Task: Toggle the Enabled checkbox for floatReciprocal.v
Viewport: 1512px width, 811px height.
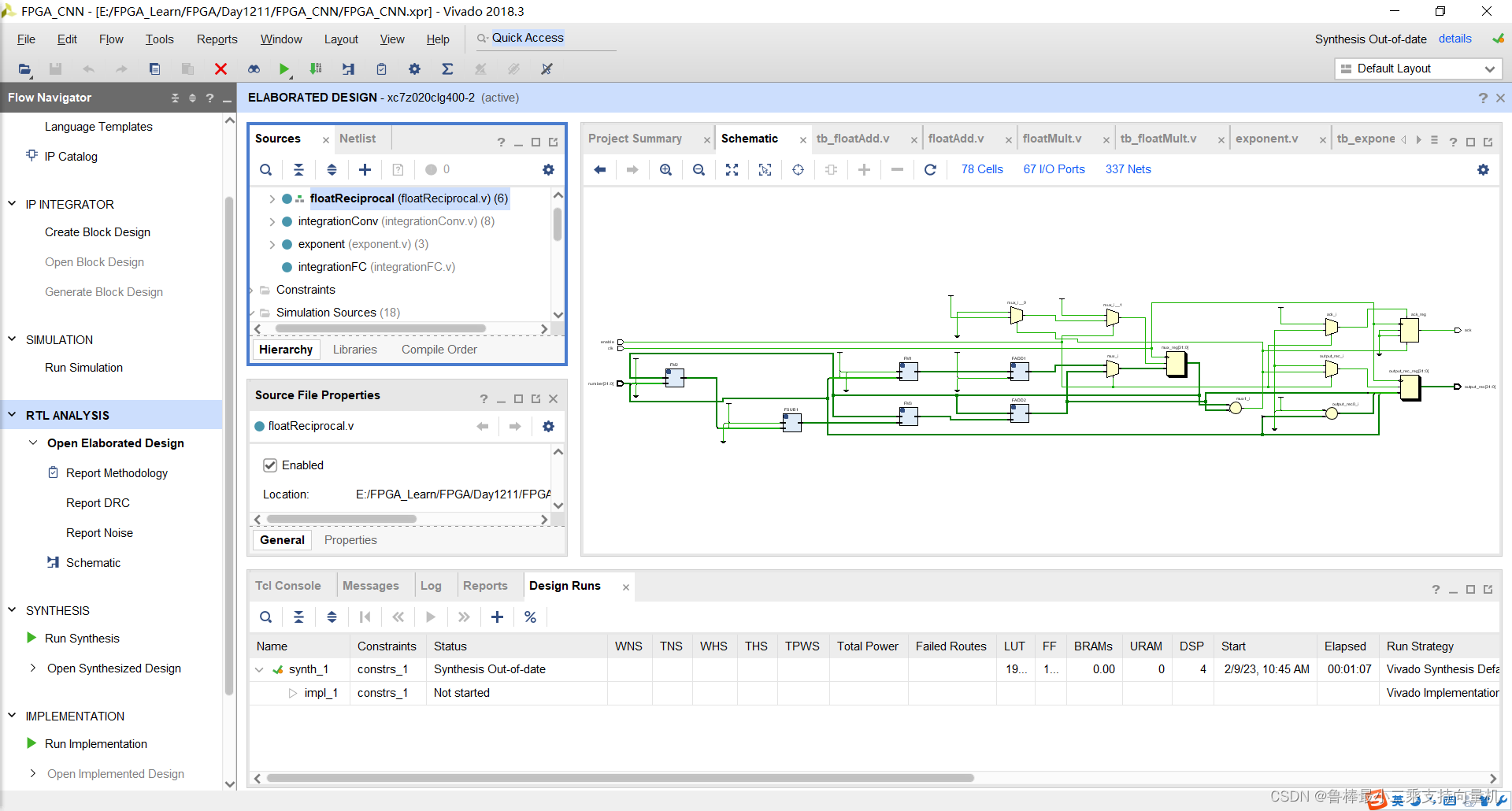Action: [x=270, y=465]
